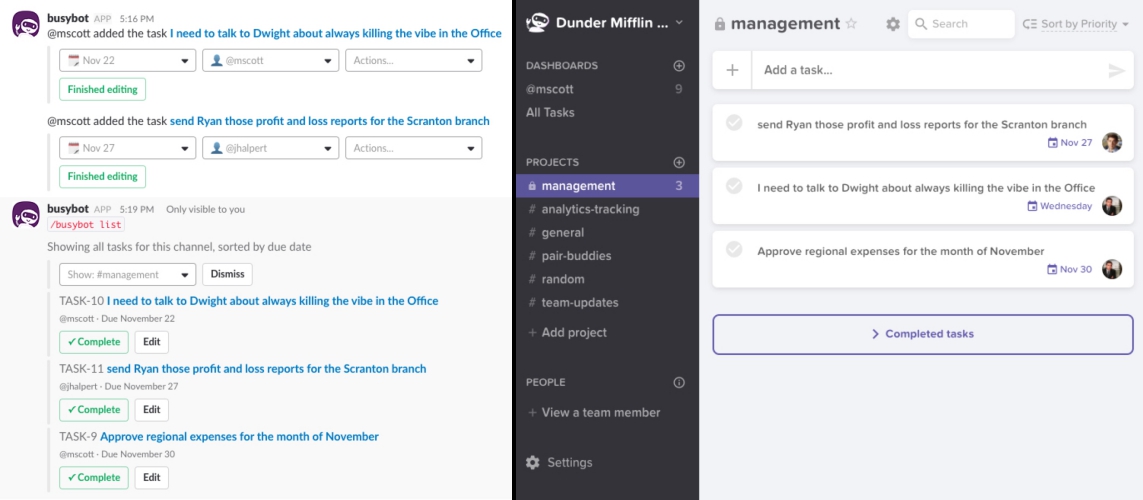Click the Nov 27 due date on Ryan task
The width and height of the screenshot is (1143, 500).
(x=1069, y=142)
